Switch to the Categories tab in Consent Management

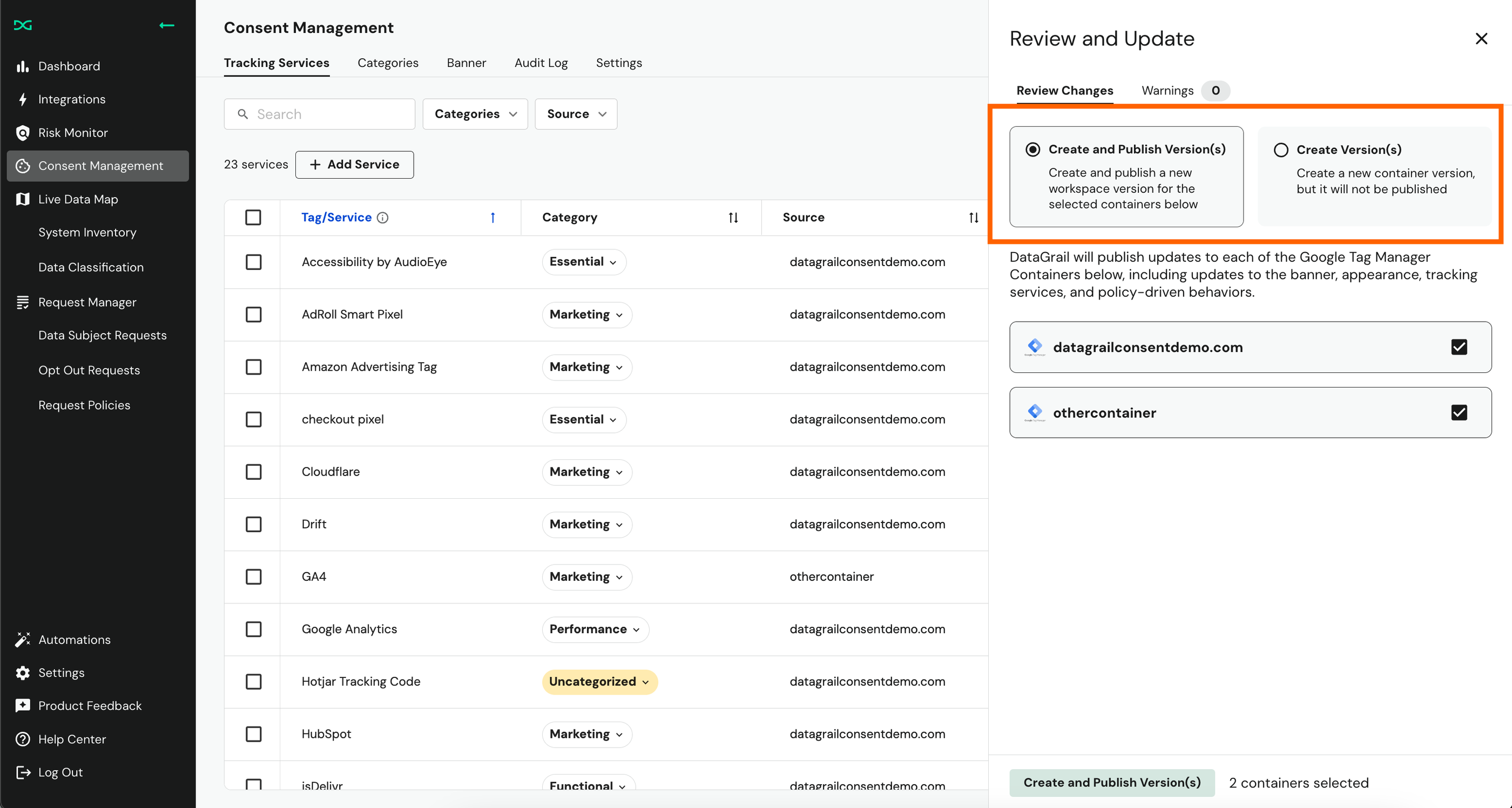point(388,62)
